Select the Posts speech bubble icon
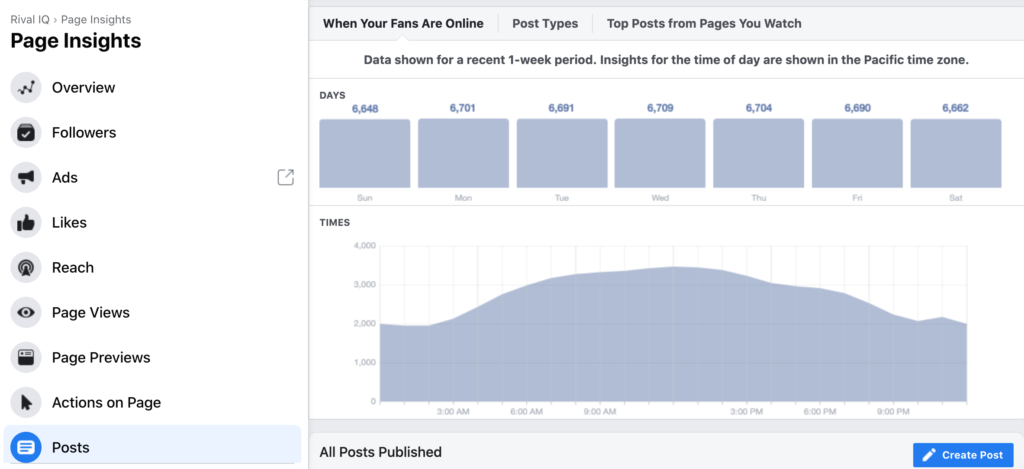This screenshot has width=1024, height=469. click(26, 447)
